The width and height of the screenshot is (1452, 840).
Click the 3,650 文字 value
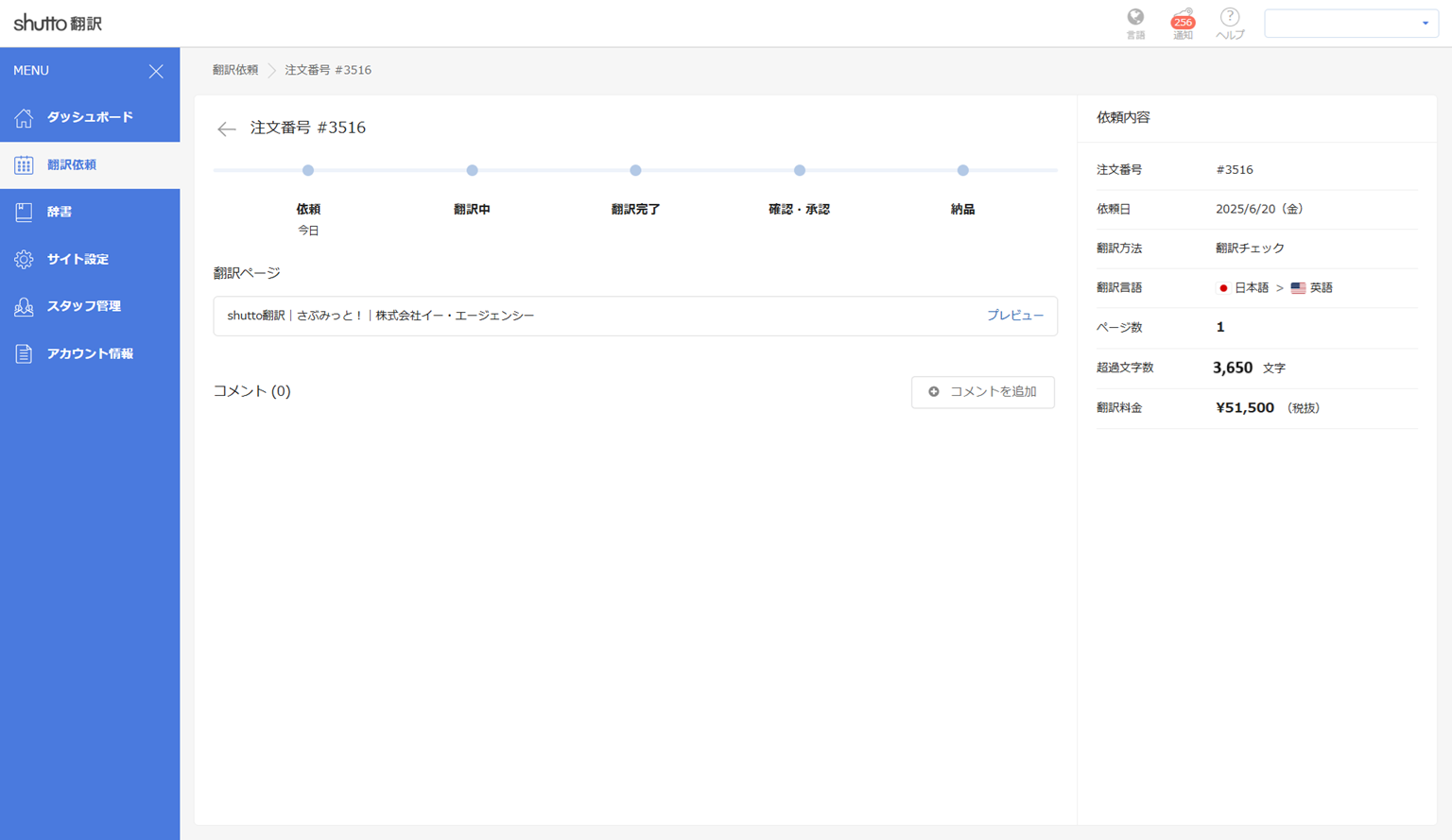coord(1249,368)
